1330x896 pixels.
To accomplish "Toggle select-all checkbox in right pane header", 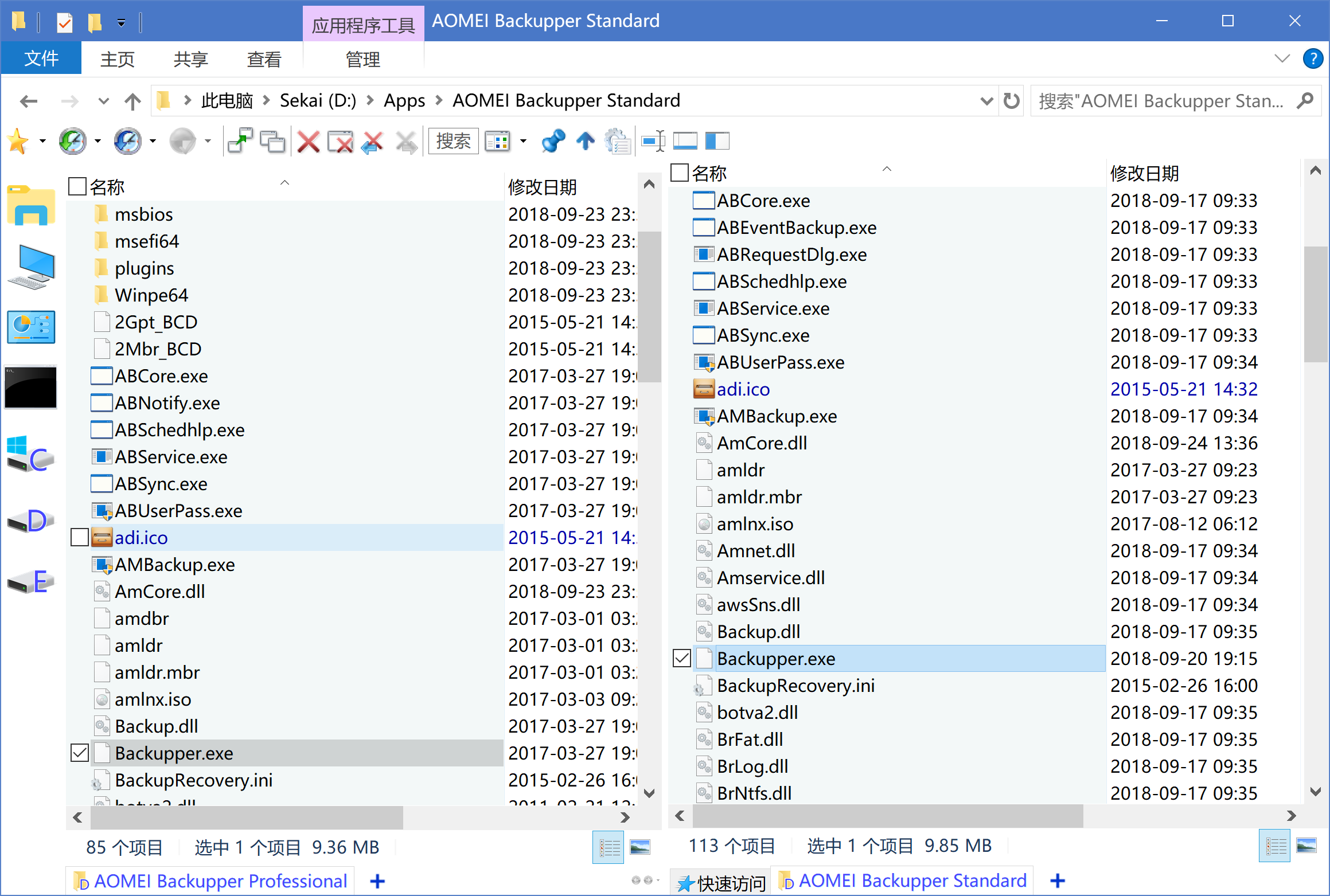I will 680,172.
